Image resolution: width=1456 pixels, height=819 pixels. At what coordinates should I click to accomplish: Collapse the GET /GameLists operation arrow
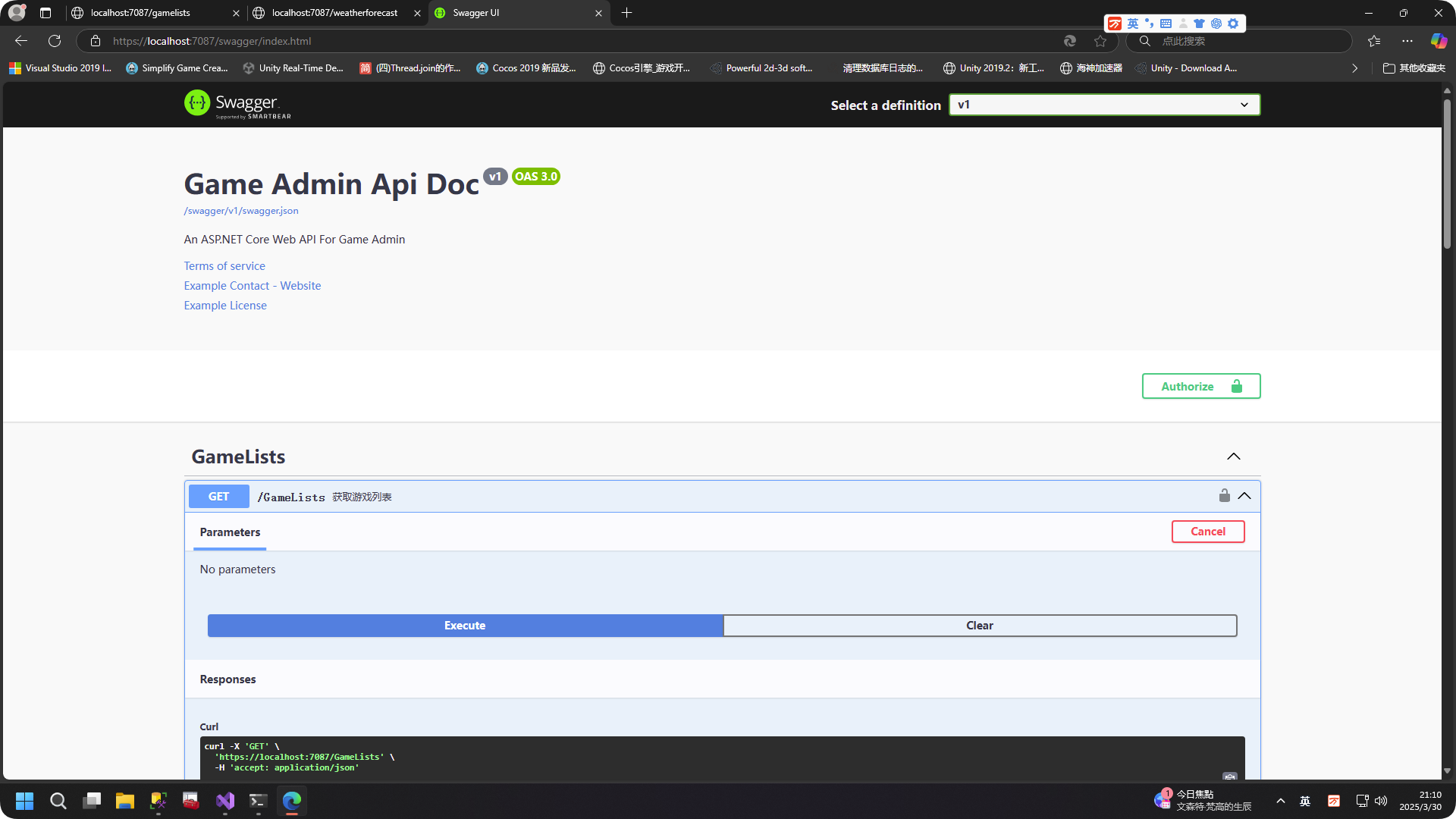coord(1244,496)
